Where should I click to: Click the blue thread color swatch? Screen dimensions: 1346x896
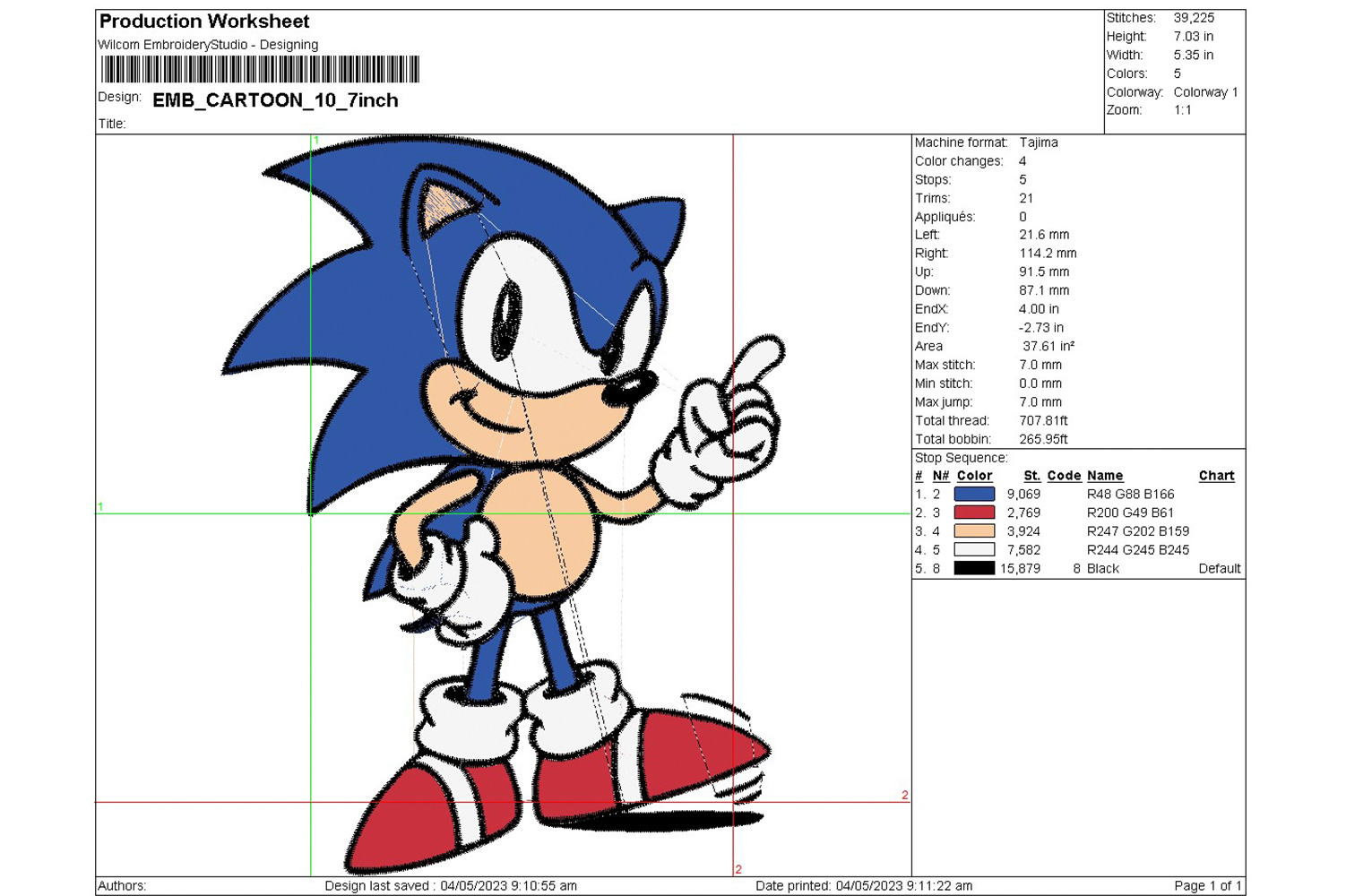point(974,494)
